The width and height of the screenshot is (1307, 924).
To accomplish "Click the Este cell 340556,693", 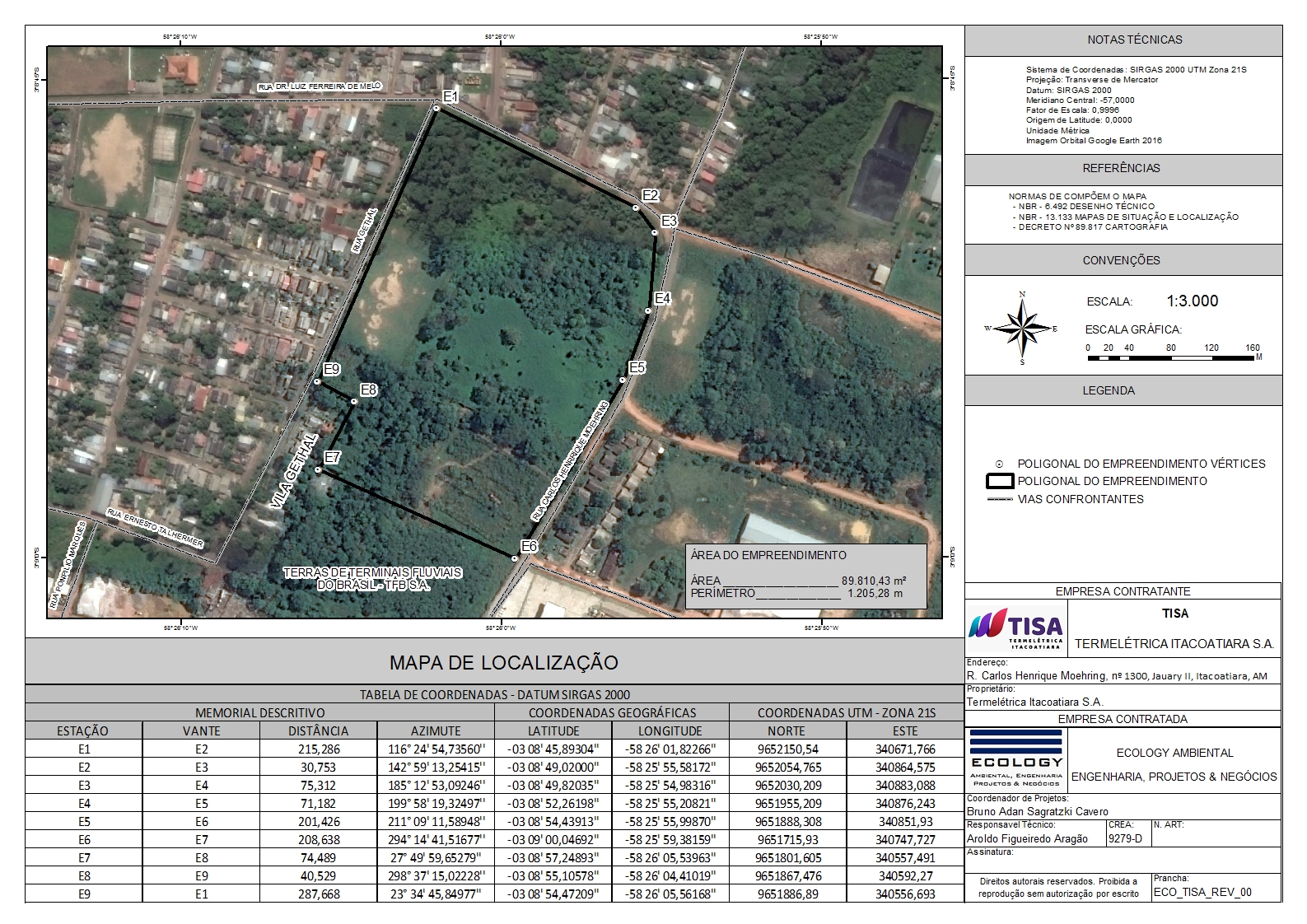I will 905,894.
